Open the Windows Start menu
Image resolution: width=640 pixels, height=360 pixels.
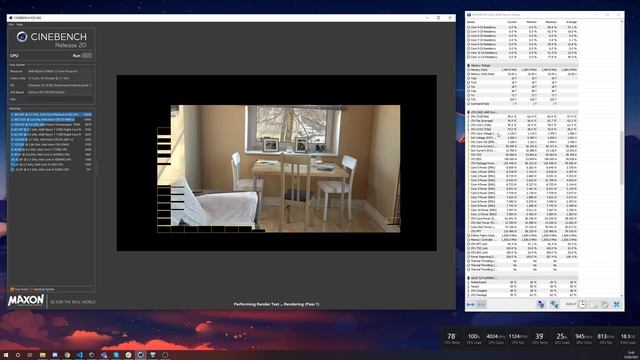6,355
